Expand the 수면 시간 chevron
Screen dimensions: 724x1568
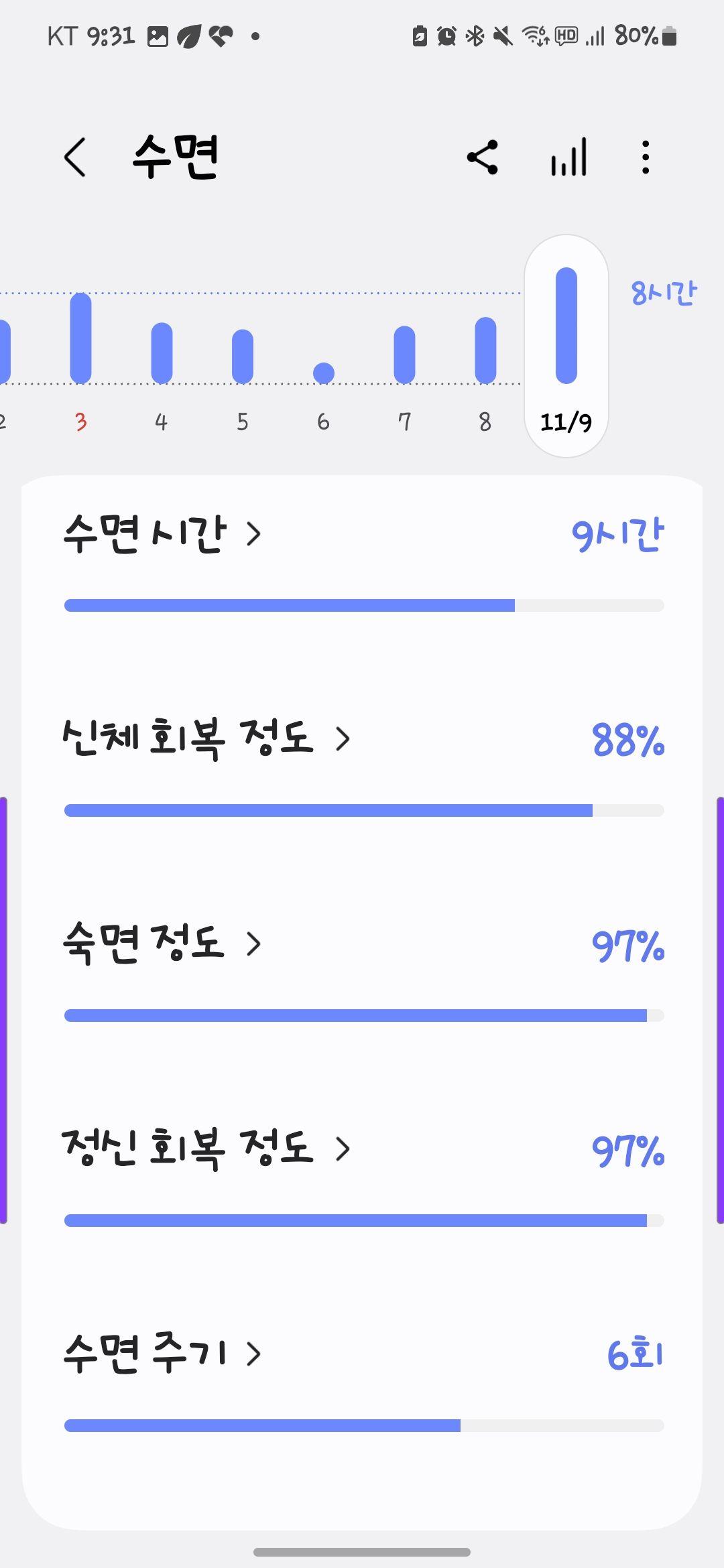click(253, 534)
